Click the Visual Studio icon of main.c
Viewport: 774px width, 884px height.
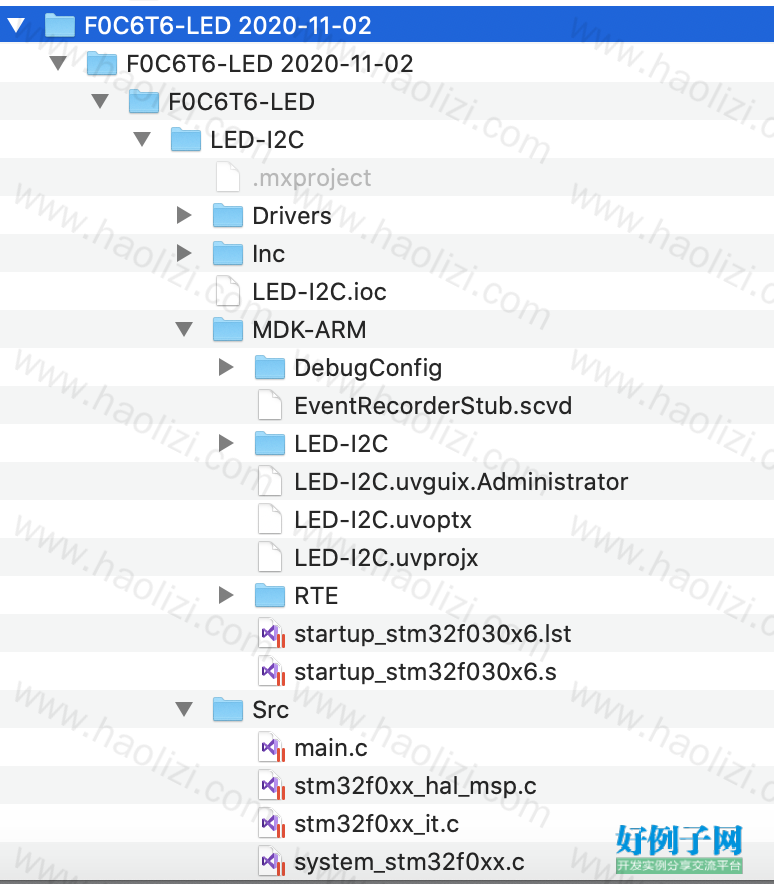tap(272, 748)
